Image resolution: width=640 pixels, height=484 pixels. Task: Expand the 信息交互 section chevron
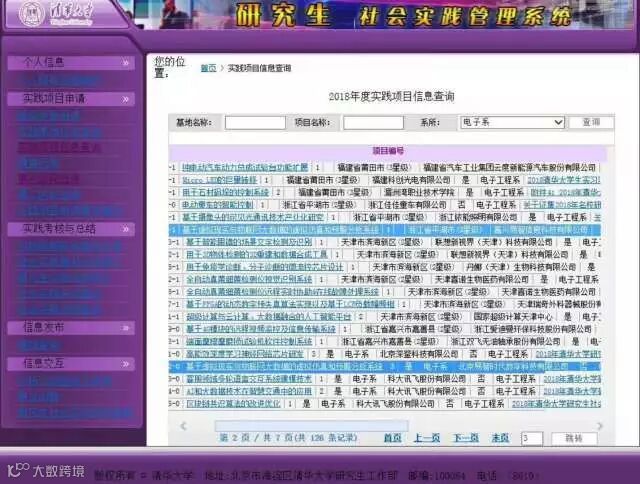tap(125, 364)
